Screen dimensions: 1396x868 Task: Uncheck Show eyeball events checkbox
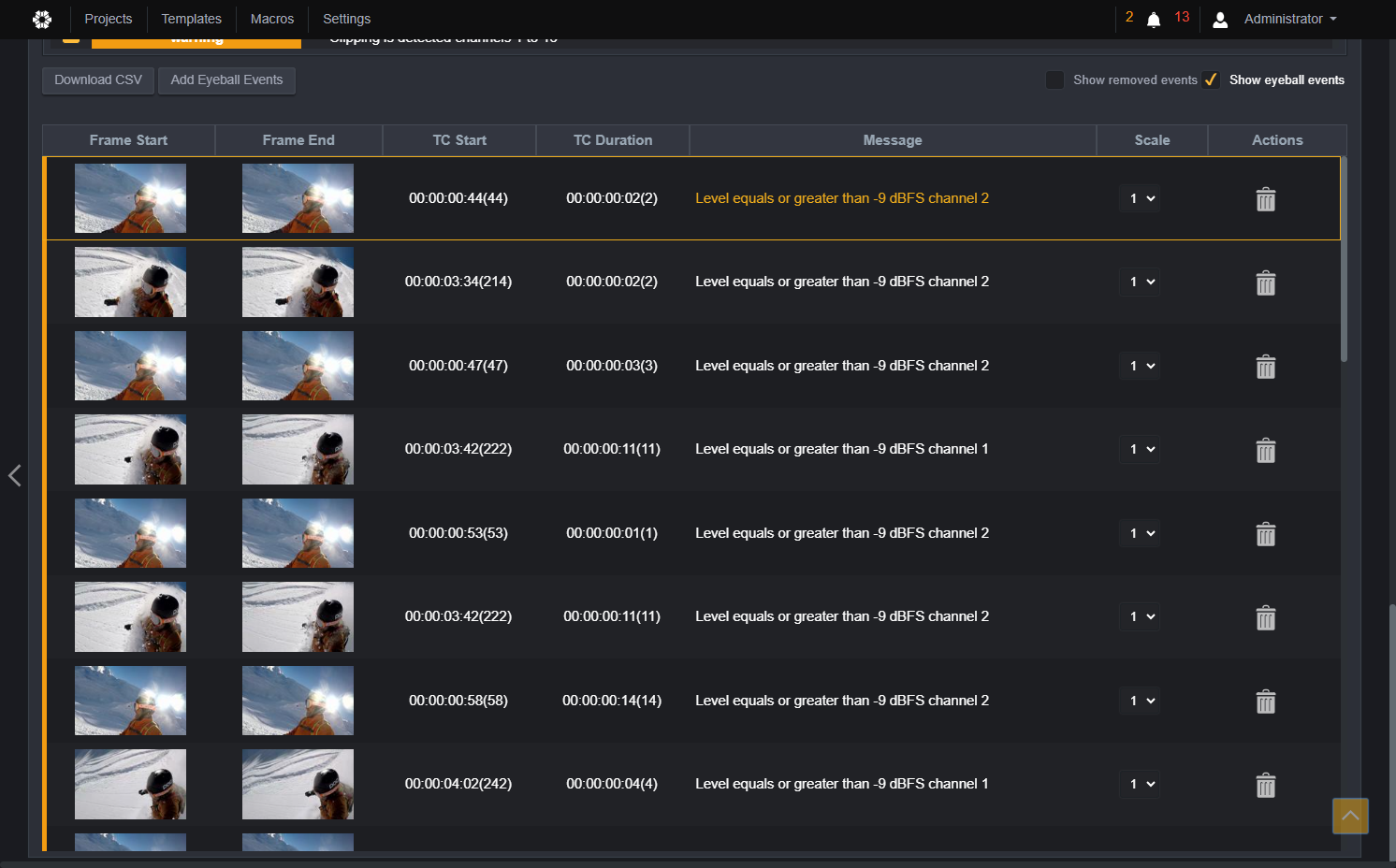1211,80
